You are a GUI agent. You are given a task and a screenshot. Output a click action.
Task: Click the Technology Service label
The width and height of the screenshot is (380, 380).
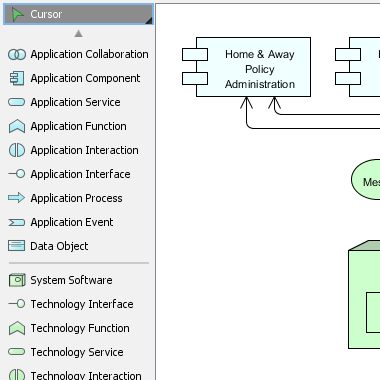pos(77,352)
